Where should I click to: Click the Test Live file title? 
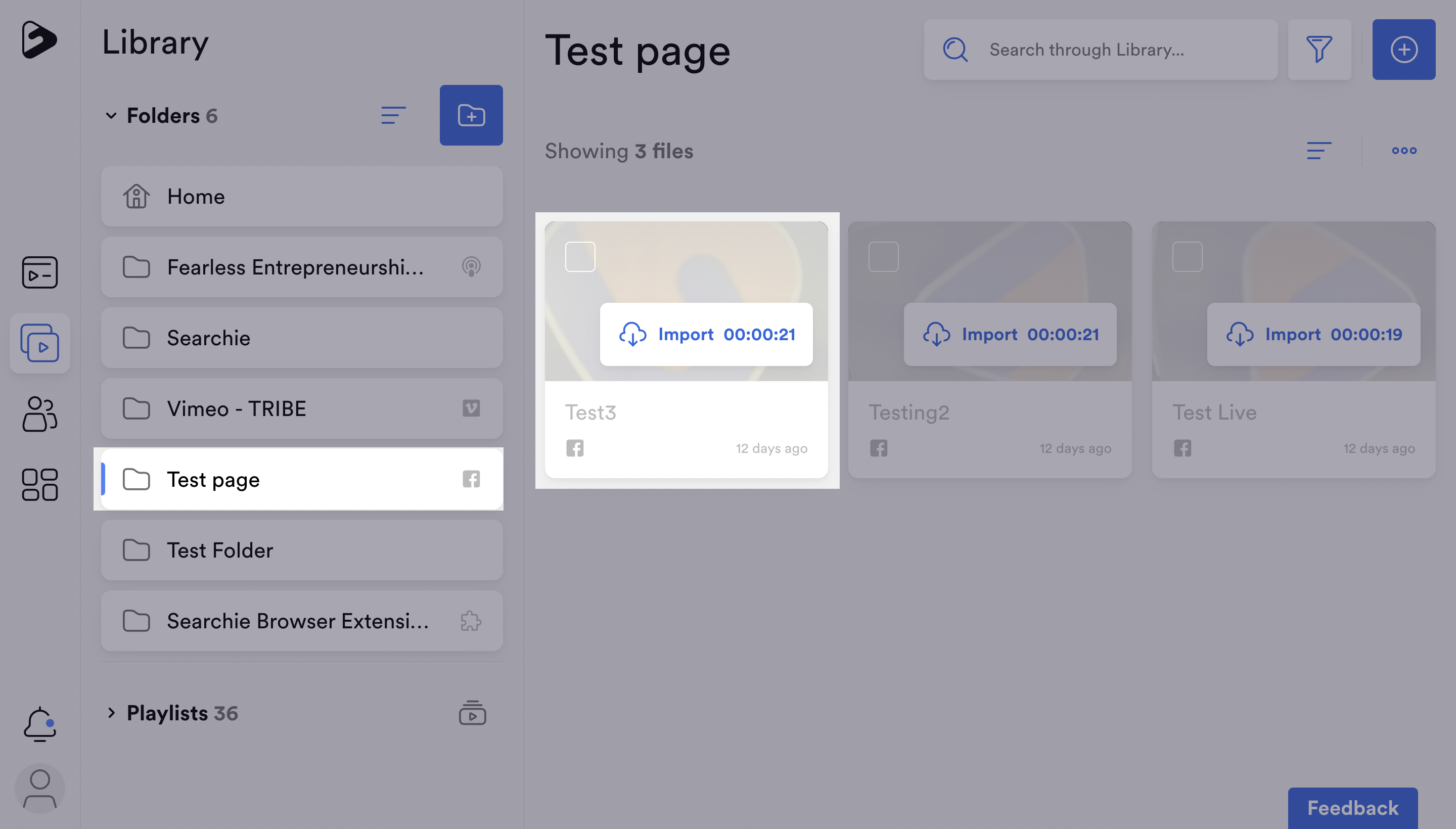click(x=1214, y=412)
